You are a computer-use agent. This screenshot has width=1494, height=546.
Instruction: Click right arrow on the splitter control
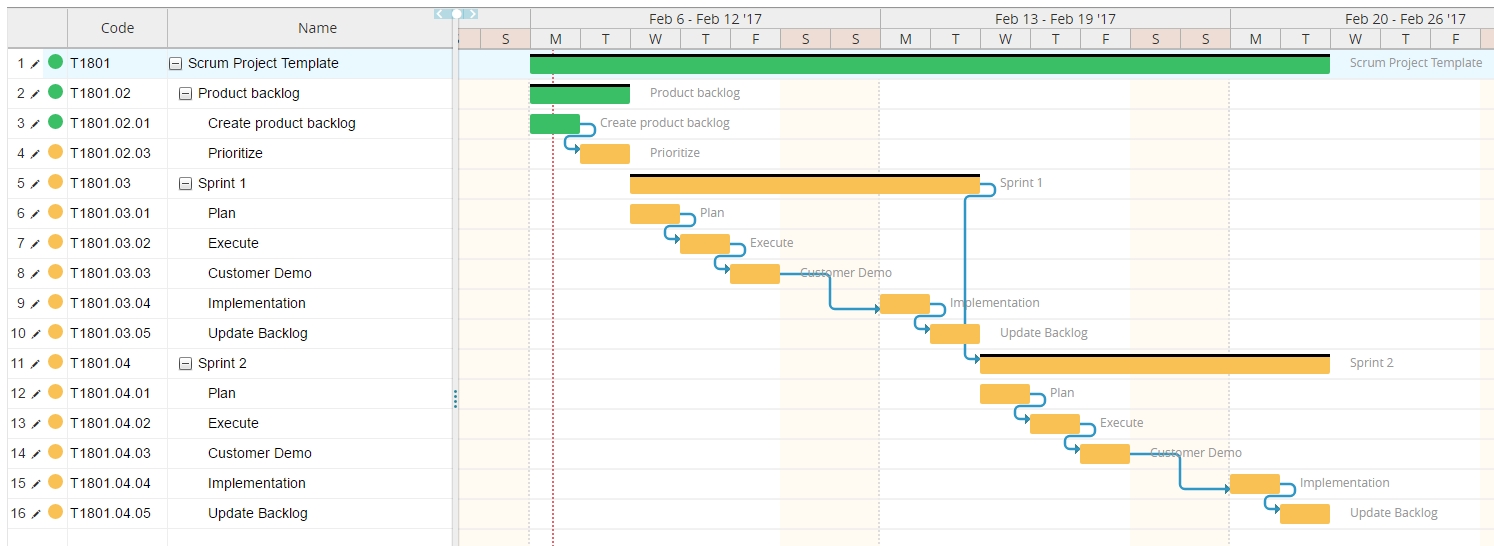coord(473,14)
